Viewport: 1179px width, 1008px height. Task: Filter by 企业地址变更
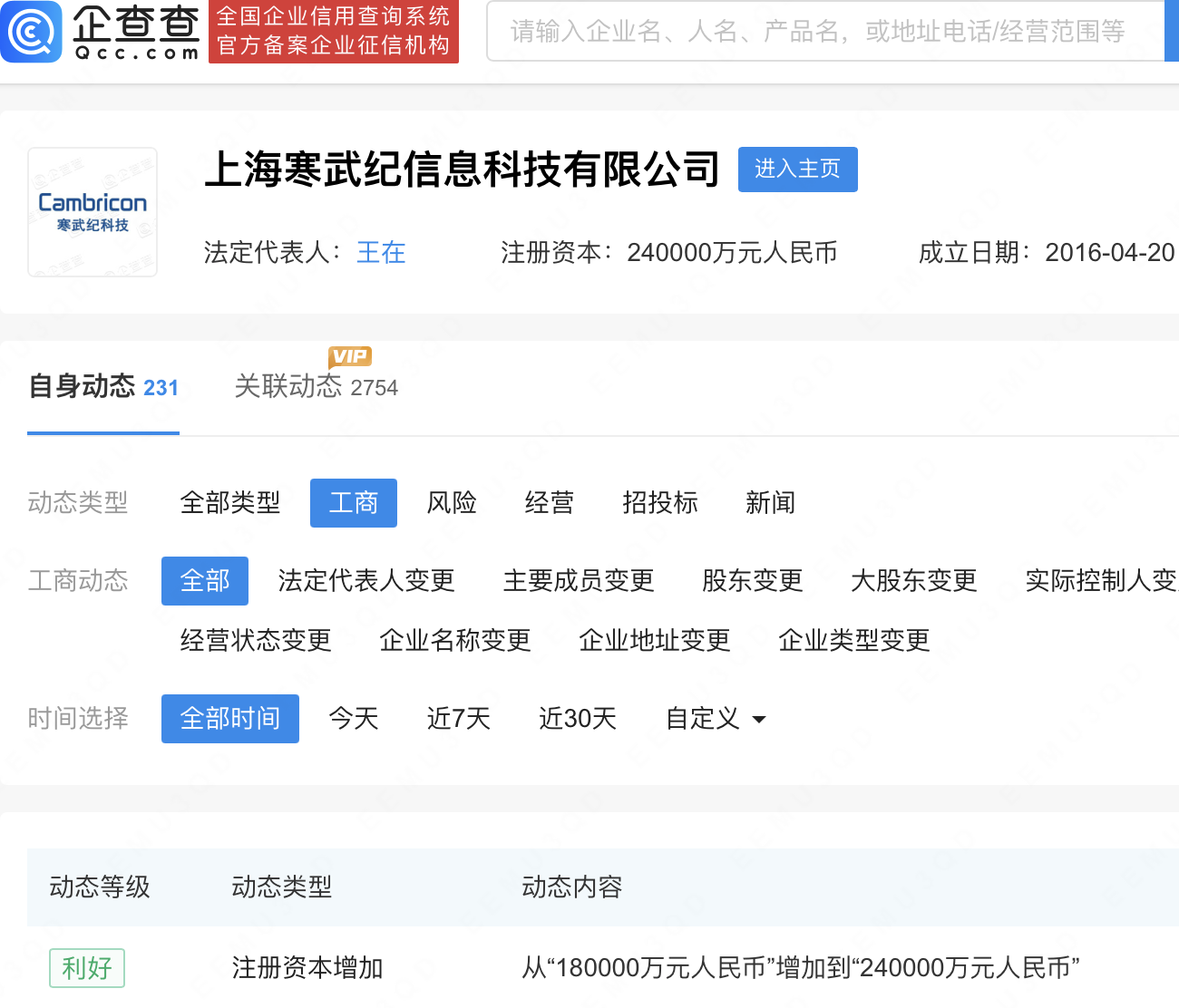pos(655,641)
